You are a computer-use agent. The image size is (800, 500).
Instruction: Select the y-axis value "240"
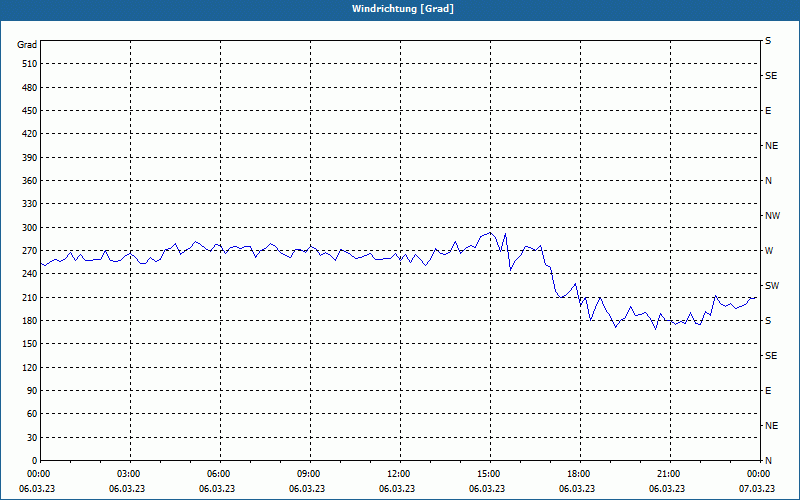pos(30,274)
